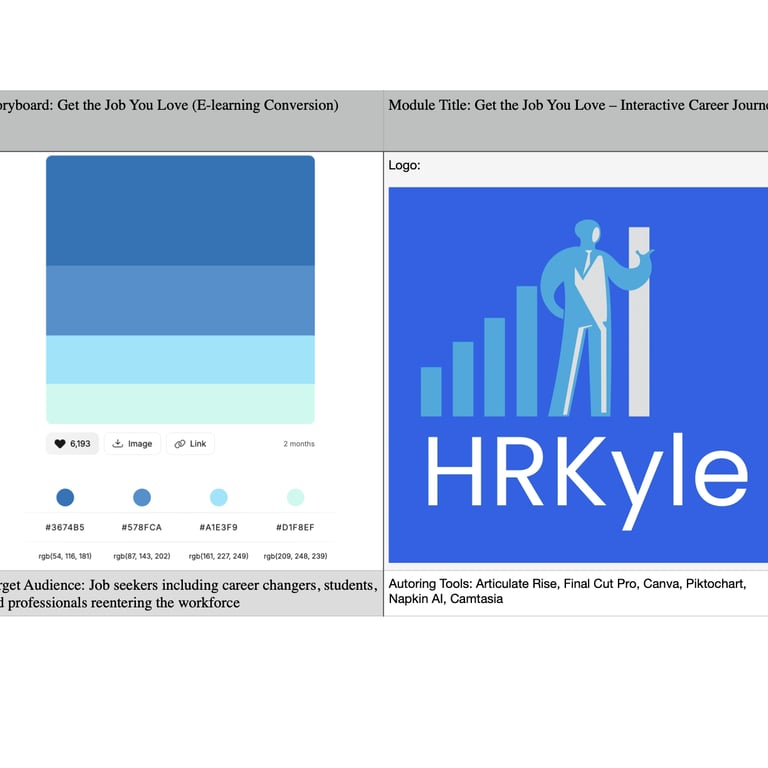Click the hex code text #3674B5
Viewport: 768px width, 768px height.
tap(65, 528)
